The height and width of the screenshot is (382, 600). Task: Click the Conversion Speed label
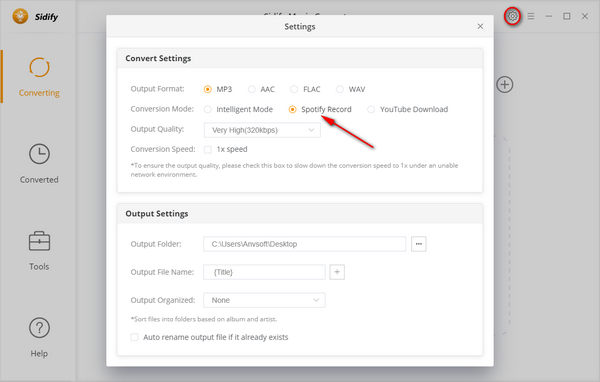pos(163,149)
